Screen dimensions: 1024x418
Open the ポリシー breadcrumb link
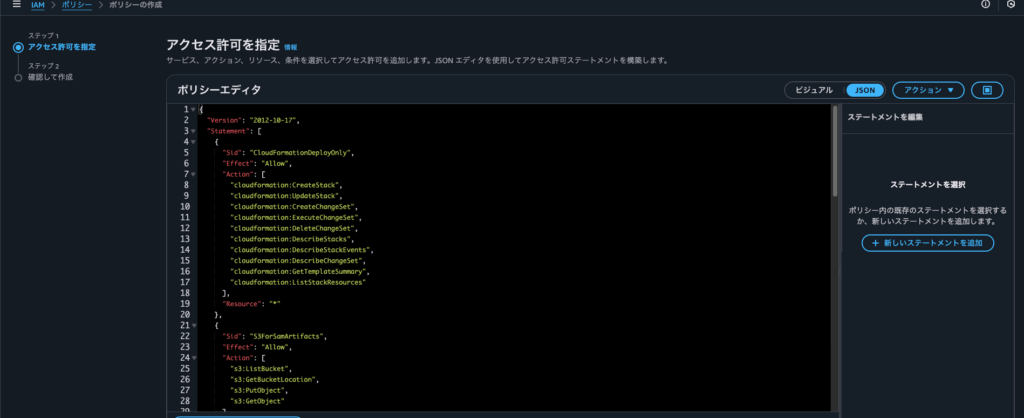[x=77, y=5]
